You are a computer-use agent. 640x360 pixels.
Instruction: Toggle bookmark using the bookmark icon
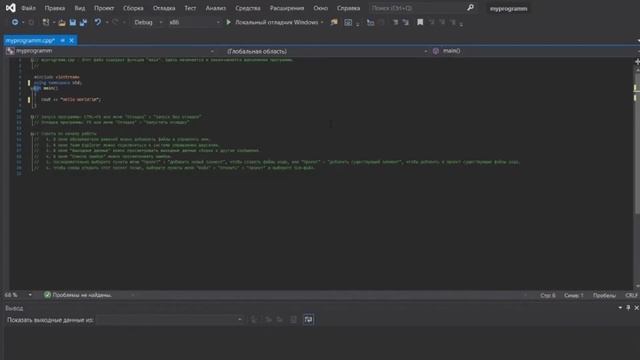pos(420,22)
